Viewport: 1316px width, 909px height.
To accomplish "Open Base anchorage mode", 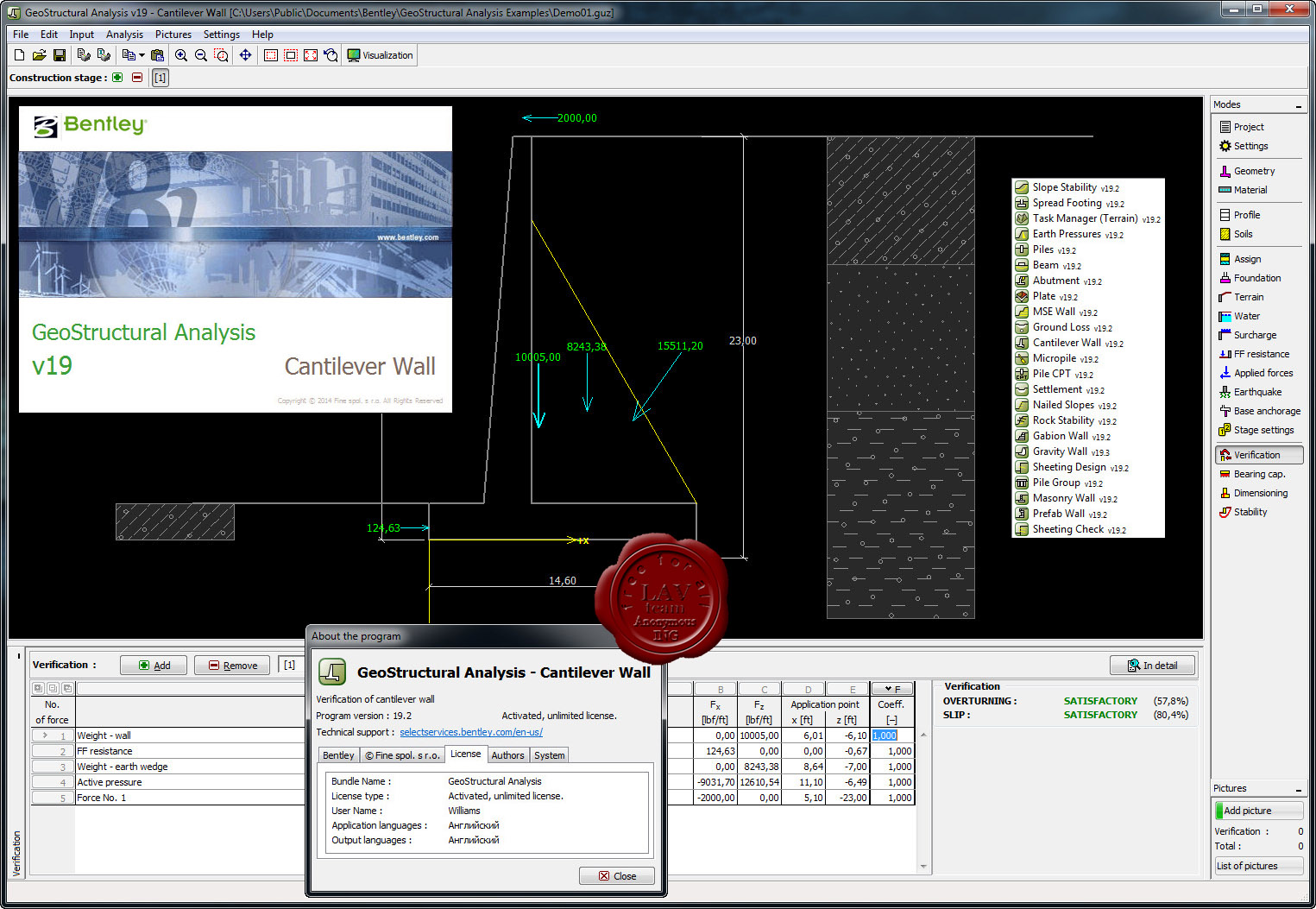I will (1259, 411).
